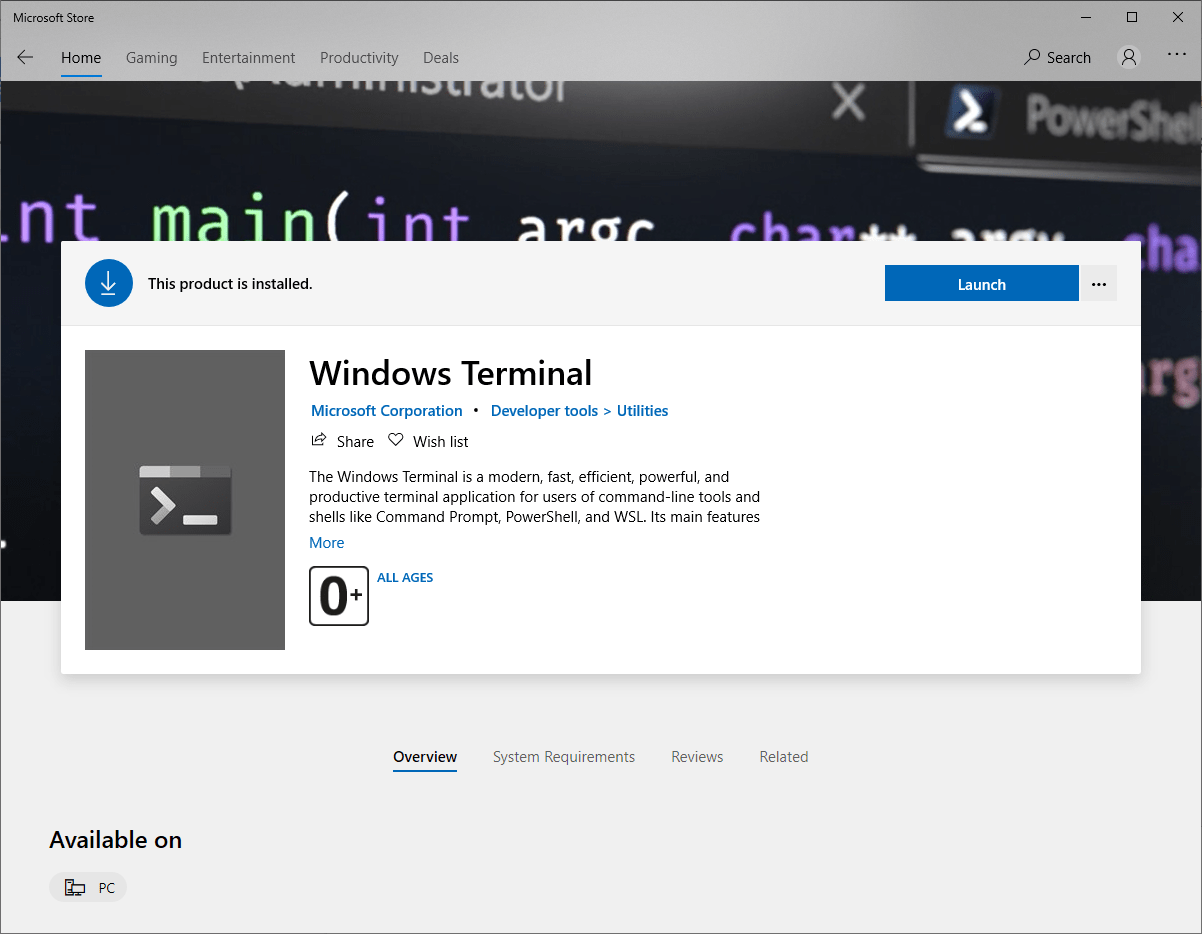Expand the description with More link

click(x=326, y=543)
